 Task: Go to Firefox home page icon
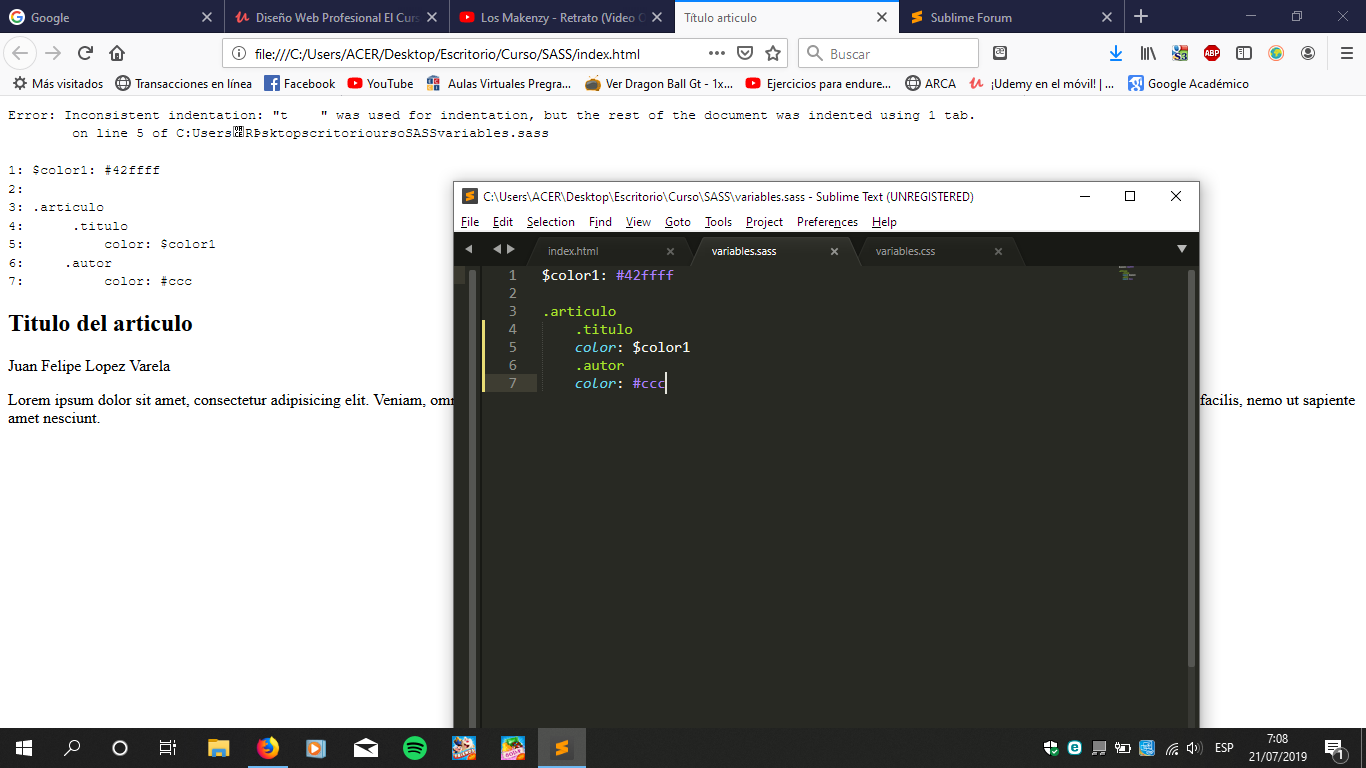tap(117, 54)
